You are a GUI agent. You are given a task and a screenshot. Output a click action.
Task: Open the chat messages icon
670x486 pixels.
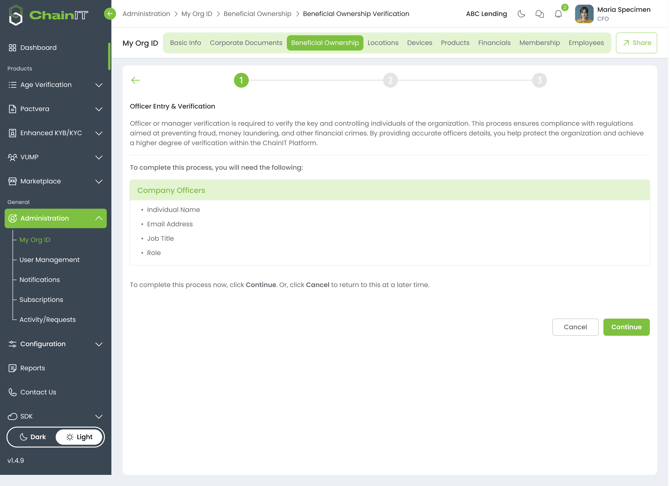click(540, 14)
